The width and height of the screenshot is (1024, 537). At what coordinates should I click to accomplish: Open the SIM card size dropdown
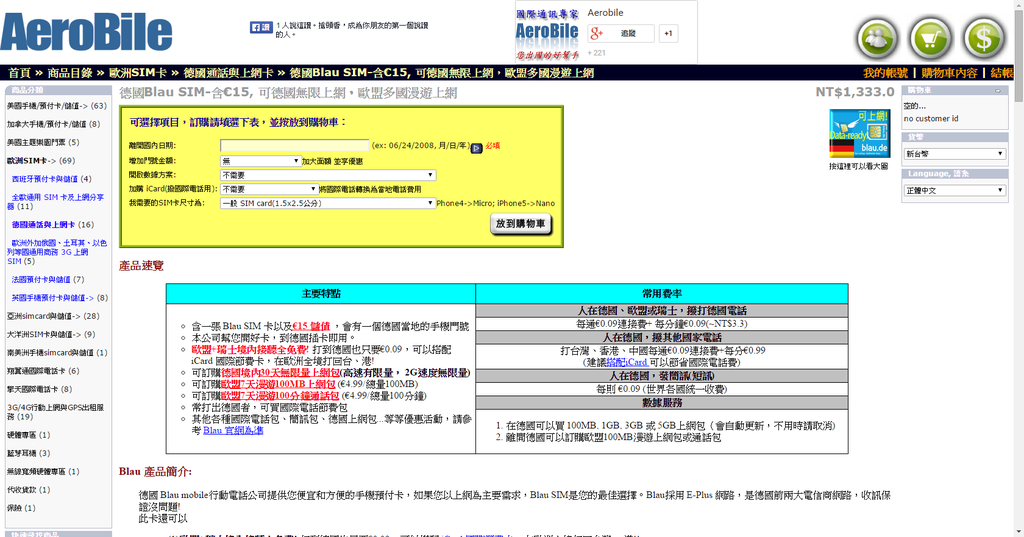coord(328,203)
